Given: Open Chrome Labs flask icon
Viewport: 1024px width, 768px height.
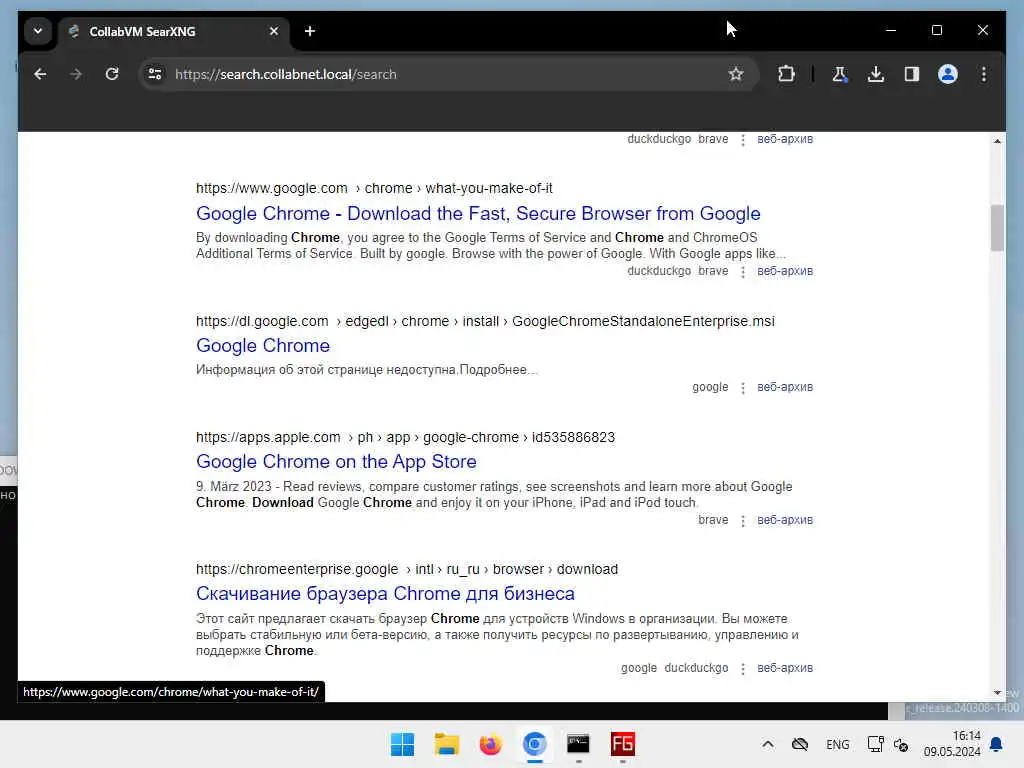Looking at the screenshot, I should point(840,74).
